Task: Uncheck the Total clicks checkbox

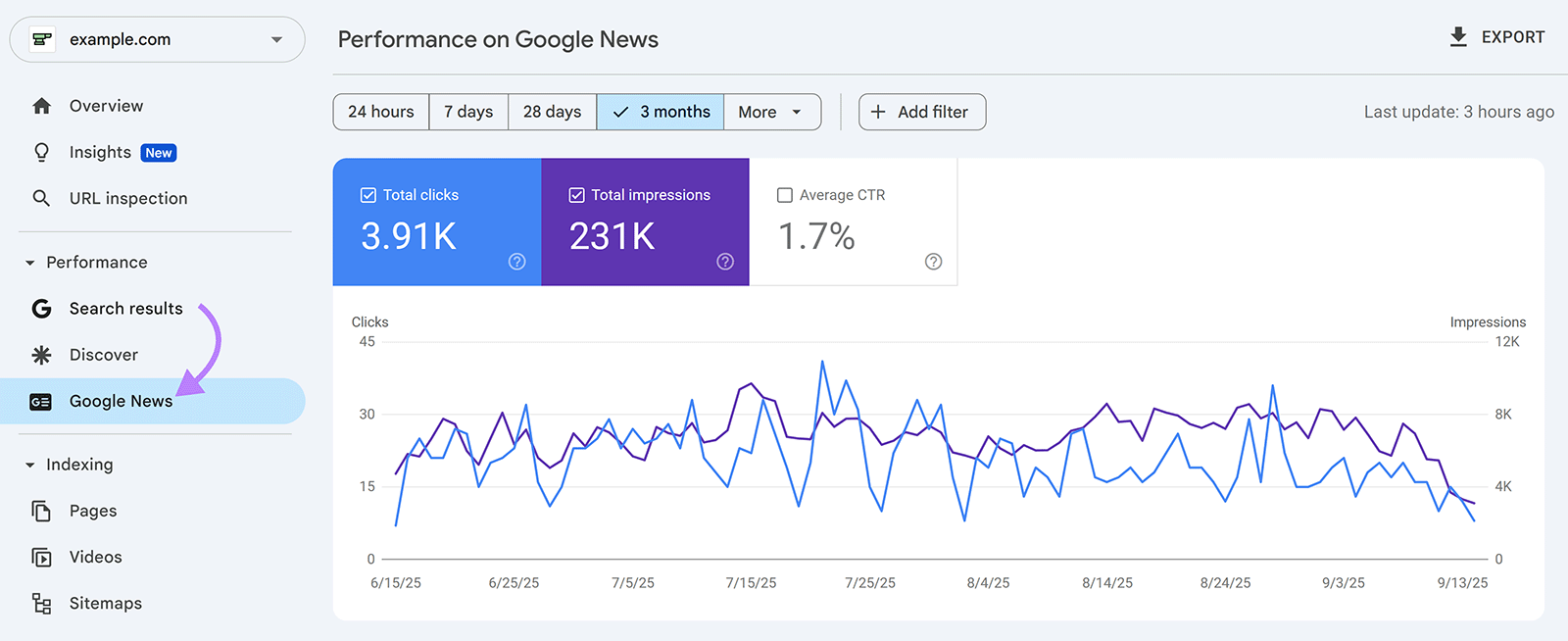Action: (368, 195)
